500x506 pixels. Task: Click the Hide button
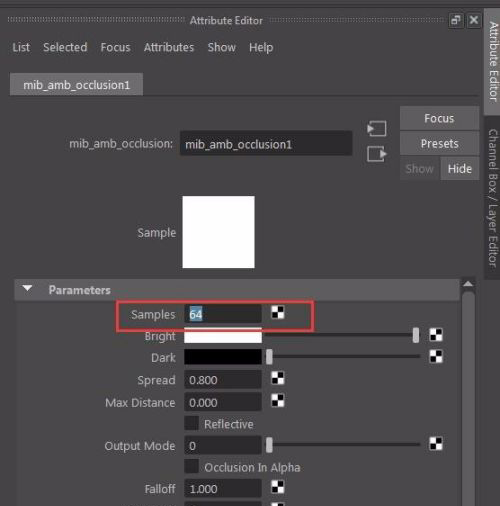click(460, 169)
